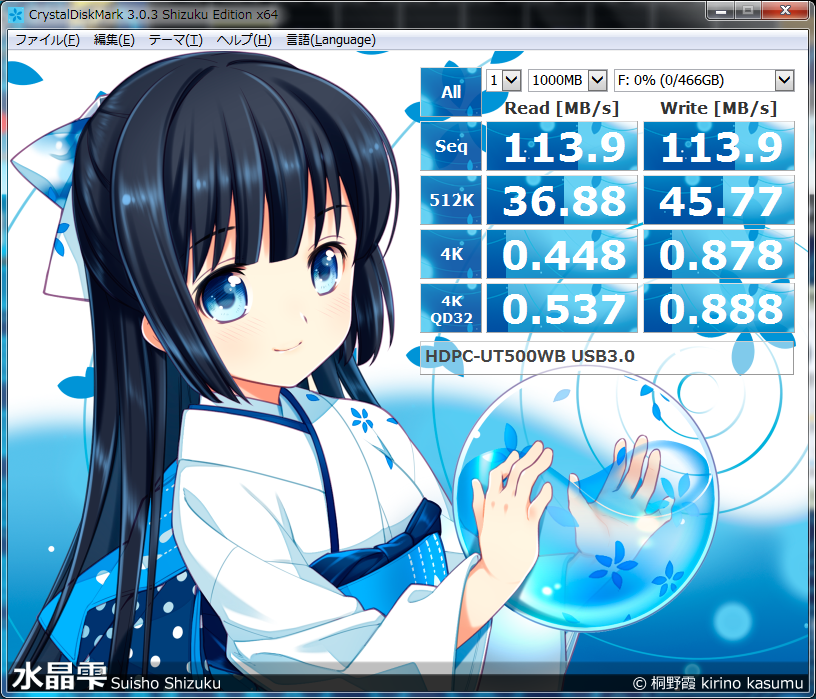This screenshot has height=699, width=816.
Task: Maximize the CrystalDiskMark window
Action: 748,10
